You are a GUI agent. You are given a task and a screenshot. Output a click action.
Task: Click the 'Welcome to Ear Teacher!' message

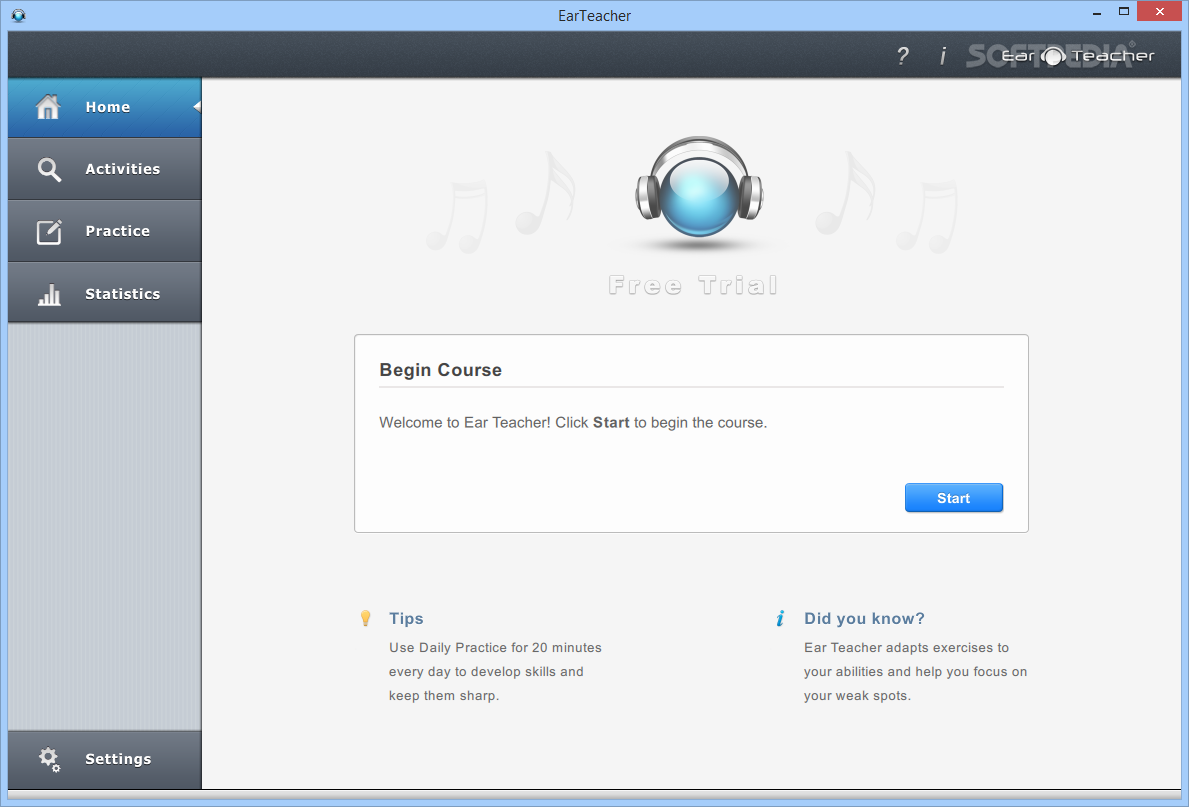573,422
